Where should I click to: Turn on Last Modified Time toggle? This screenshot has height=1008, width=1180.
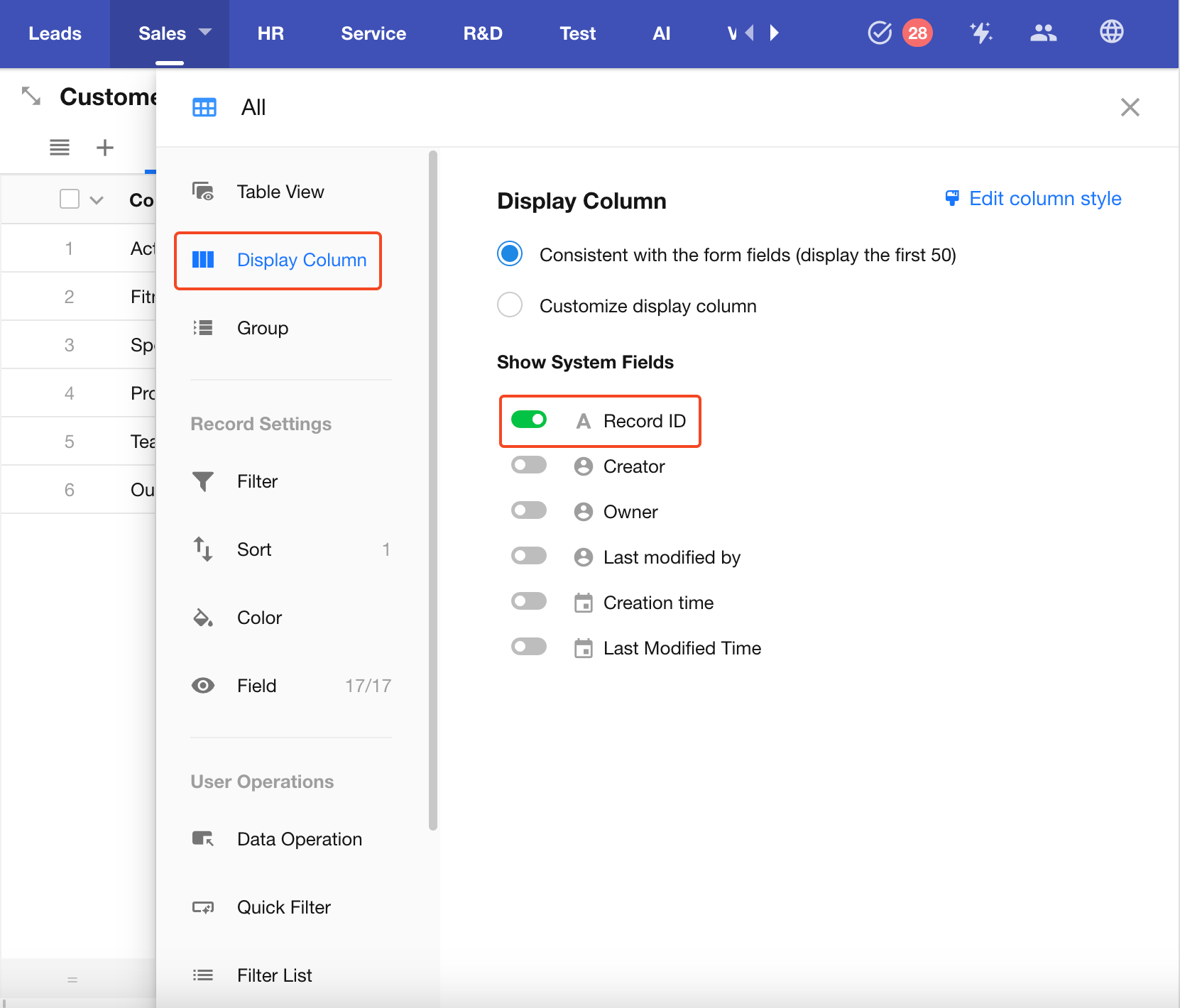click(x=529, y=647)
